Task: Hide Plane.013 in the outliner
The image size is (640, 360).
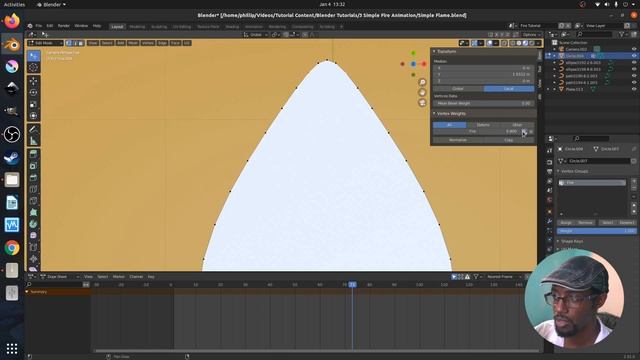Action: point(634,89)
